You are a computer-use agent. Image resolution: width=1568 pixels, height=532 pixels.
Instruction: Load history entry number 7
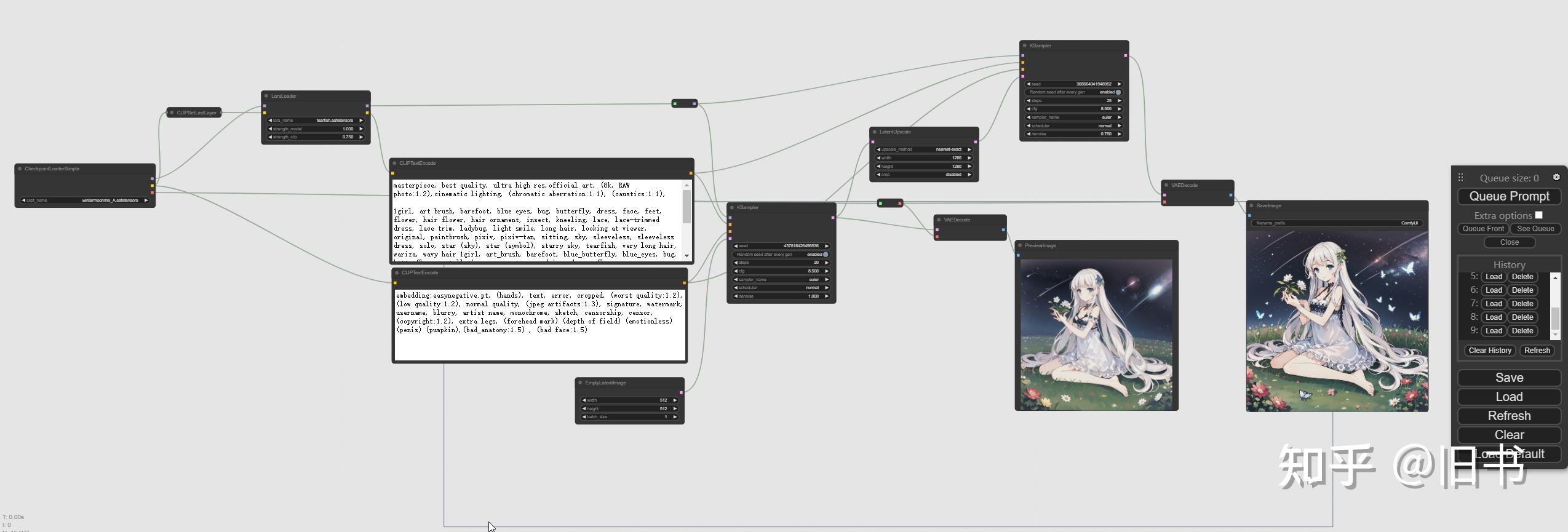[1494, 304]
